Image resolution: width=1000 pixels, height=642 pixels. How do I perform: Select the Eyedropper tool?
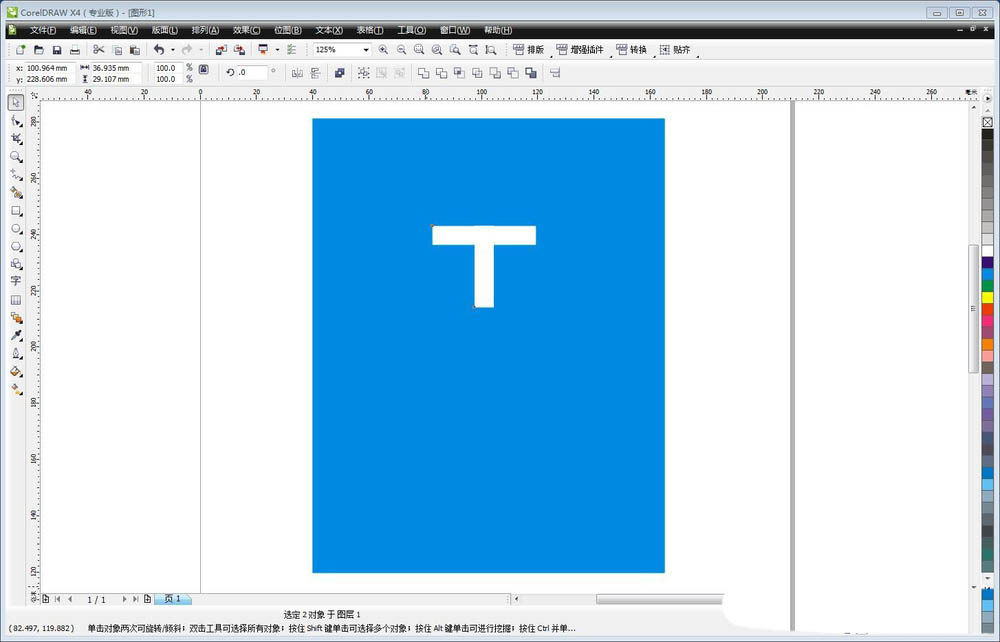[x=16, y=335]
